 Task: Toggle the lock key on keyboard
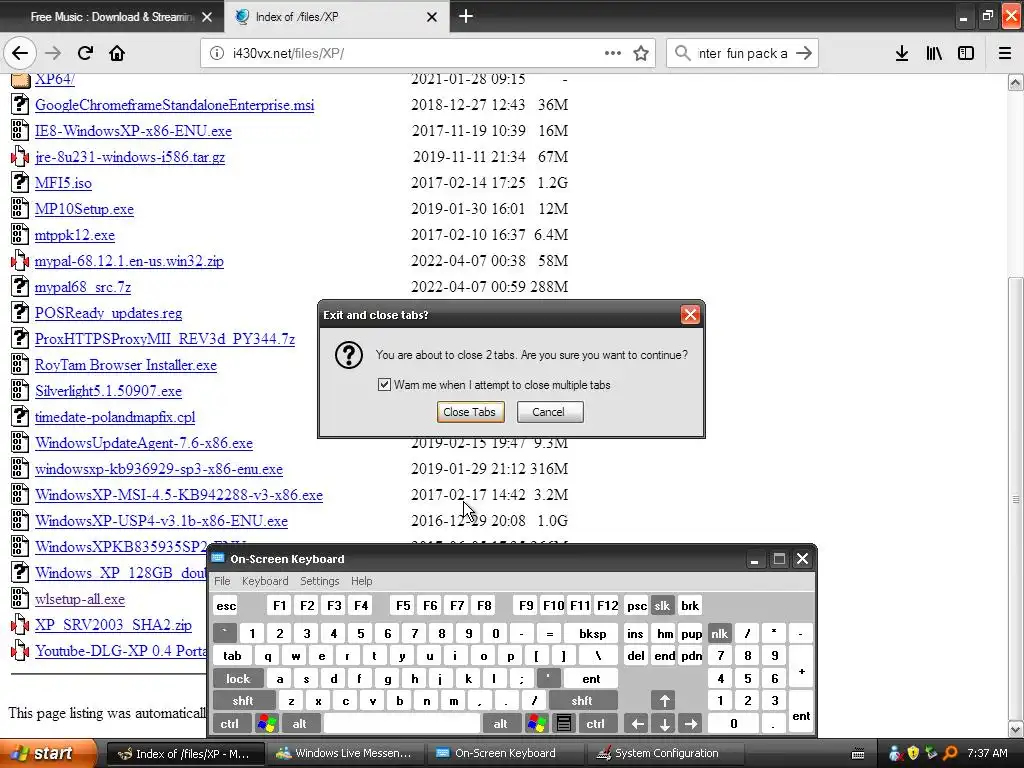pyautogui.click(x=238, y=679)
